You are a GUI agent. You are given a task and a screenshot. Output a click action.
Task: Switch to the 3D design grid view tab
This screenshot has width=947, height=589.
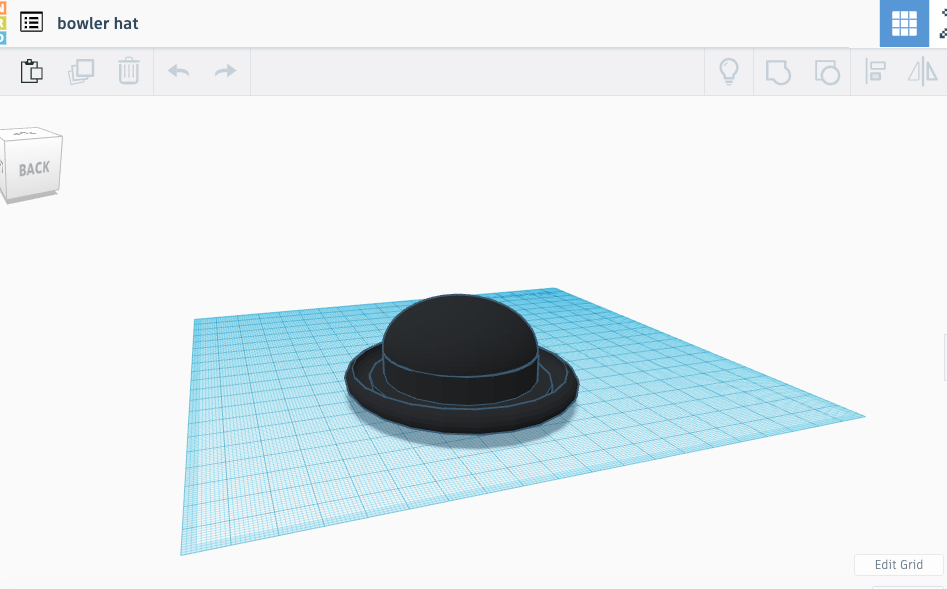coord(904,23)
